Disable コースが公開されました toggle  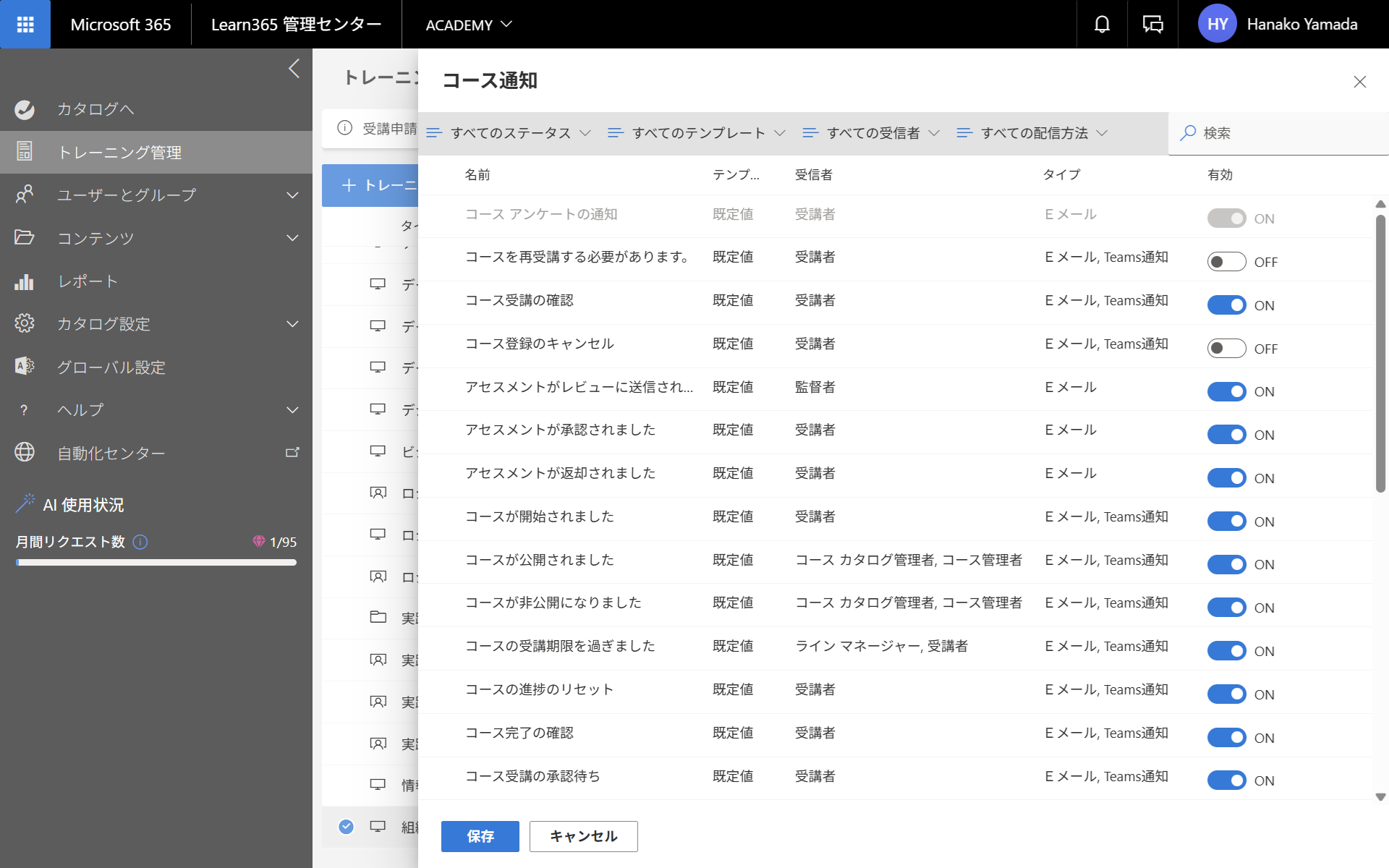coord(1227,564)
